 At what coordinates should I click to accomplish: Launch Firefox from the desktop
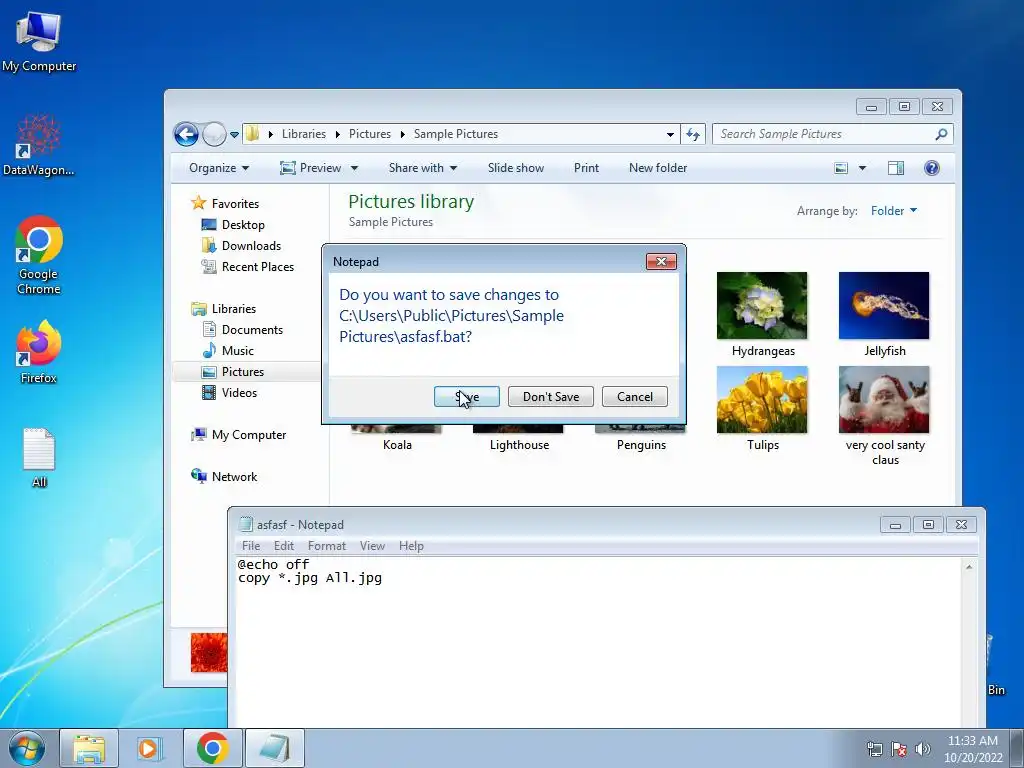[39, 351]
